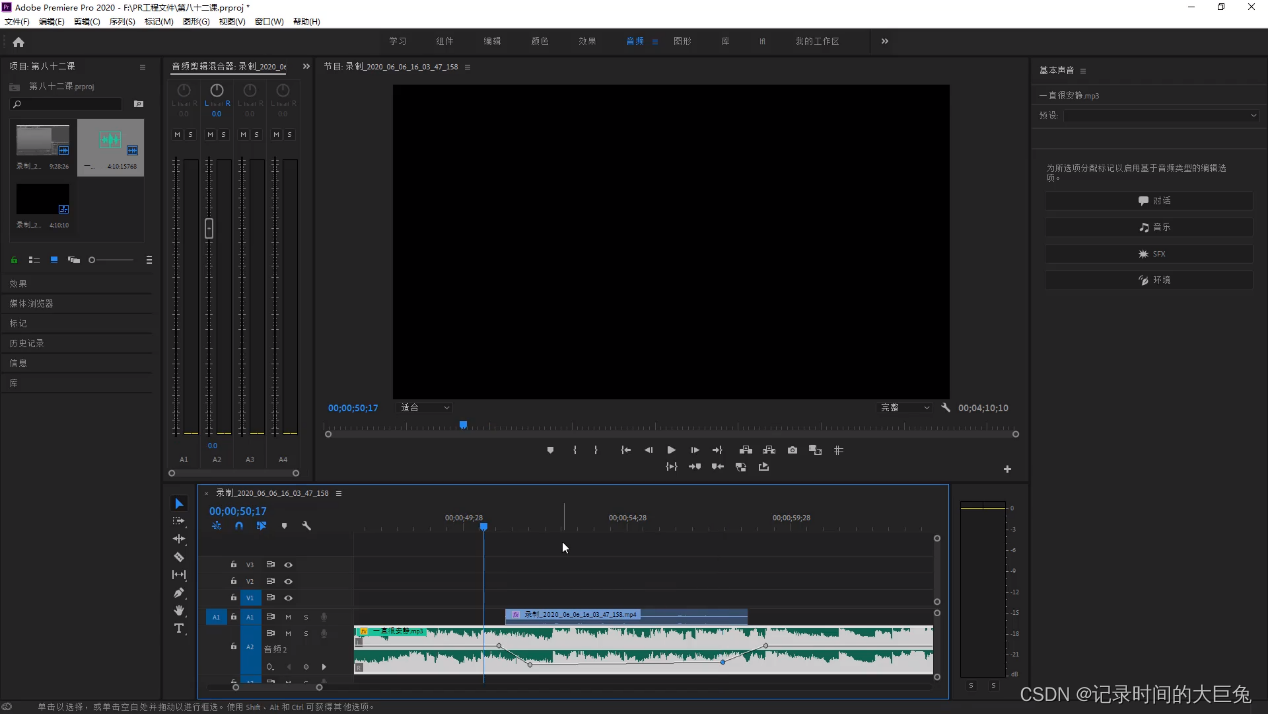Image resolution: width=1268 pixels, height=714 pixels.
Task: Switch project panel to icon view
Action: [54, 260]
